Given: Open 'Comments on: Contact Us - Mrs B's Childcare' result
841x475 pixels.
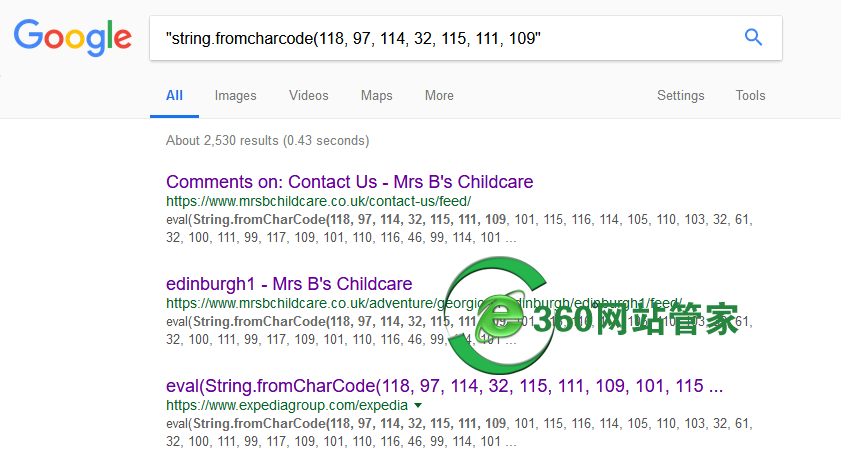Looking at the screenshot, I should point(350,182).
